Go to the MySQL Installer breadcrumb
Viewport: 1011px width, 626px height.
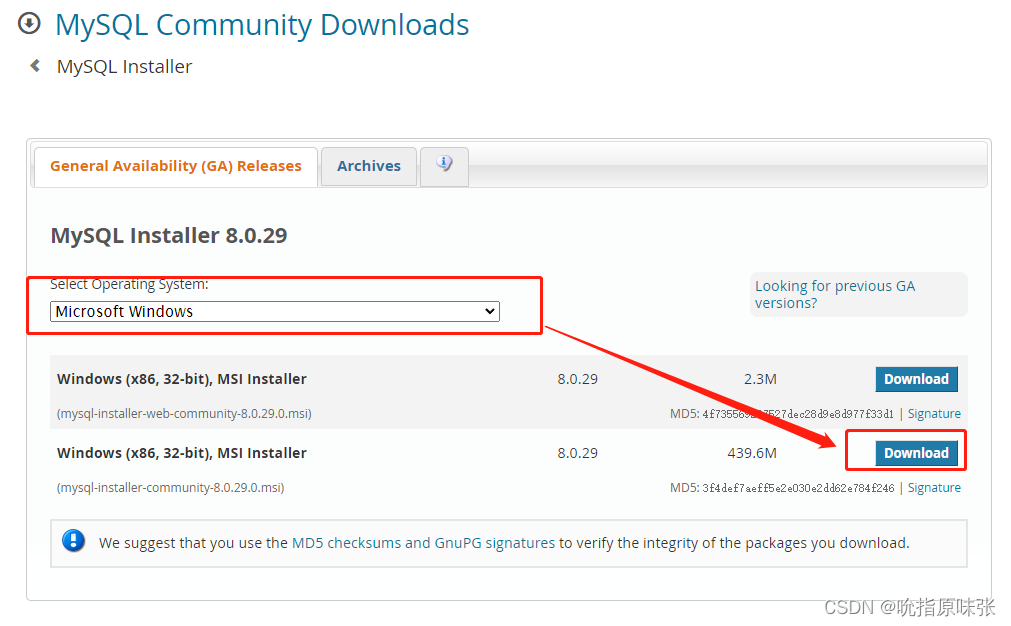click(124, 66)
